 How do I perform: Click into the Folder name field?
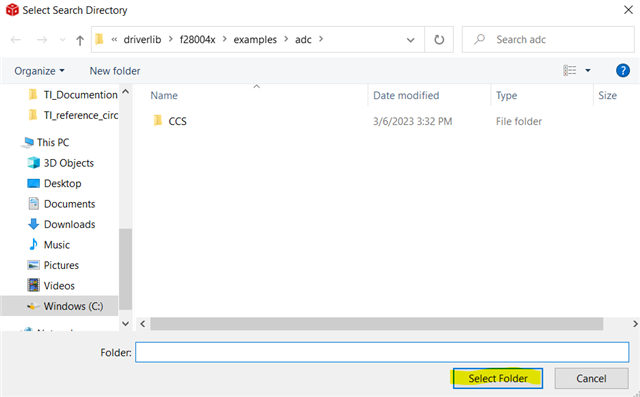382,352
